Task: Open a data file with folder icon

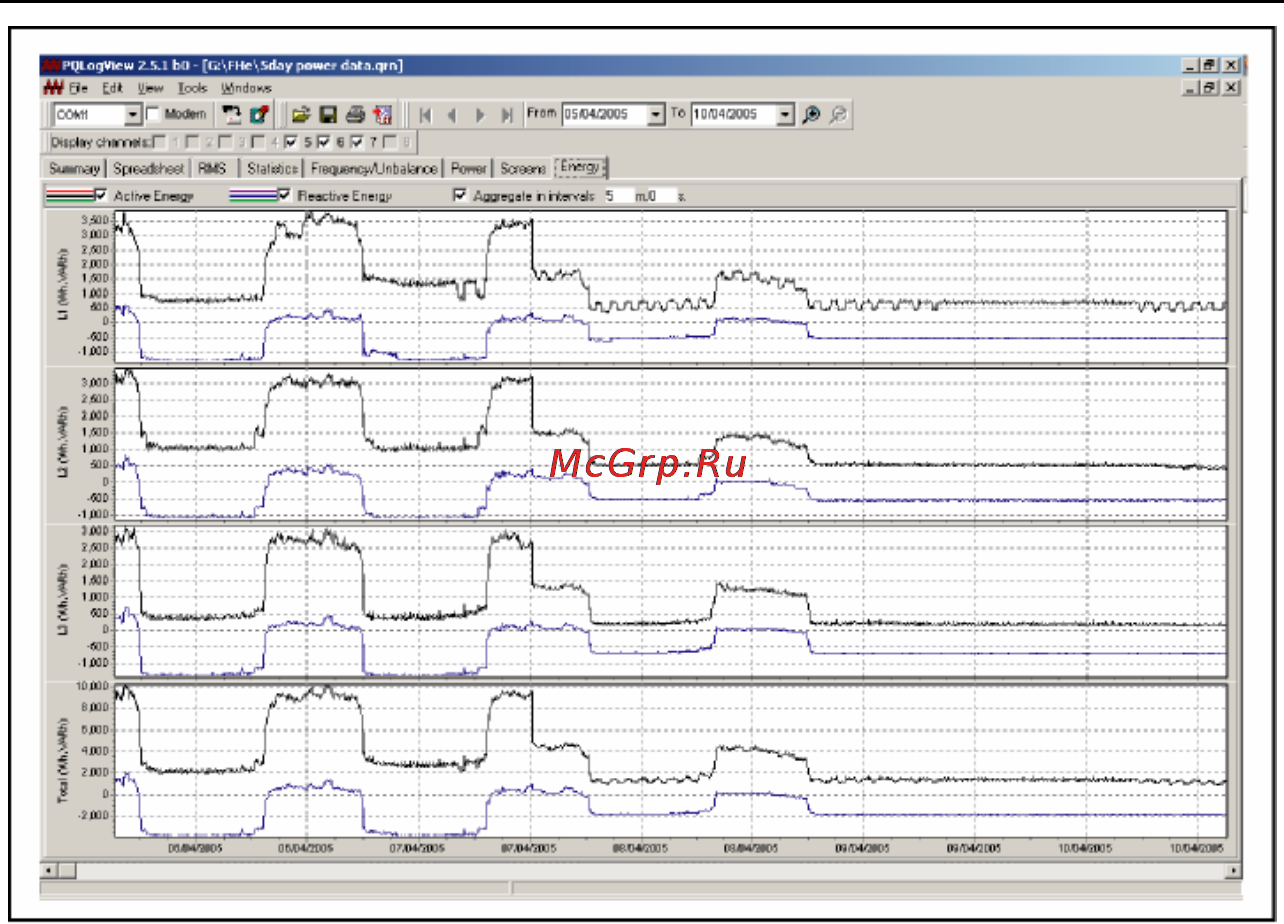Action: tap(301, 114)
